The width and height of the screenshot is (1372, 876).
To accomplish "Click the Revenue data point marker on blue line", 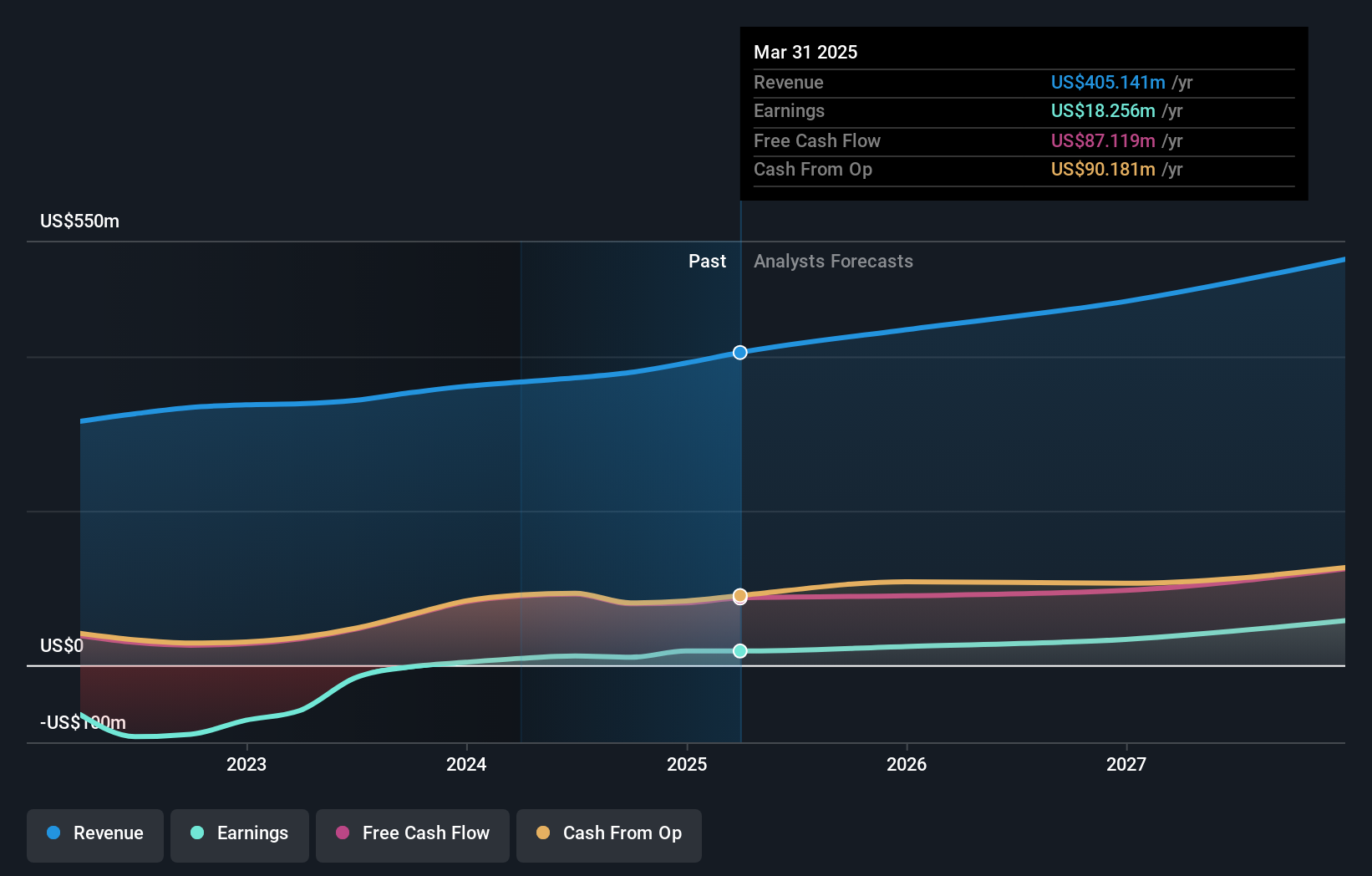I will (x=740, y=353).
